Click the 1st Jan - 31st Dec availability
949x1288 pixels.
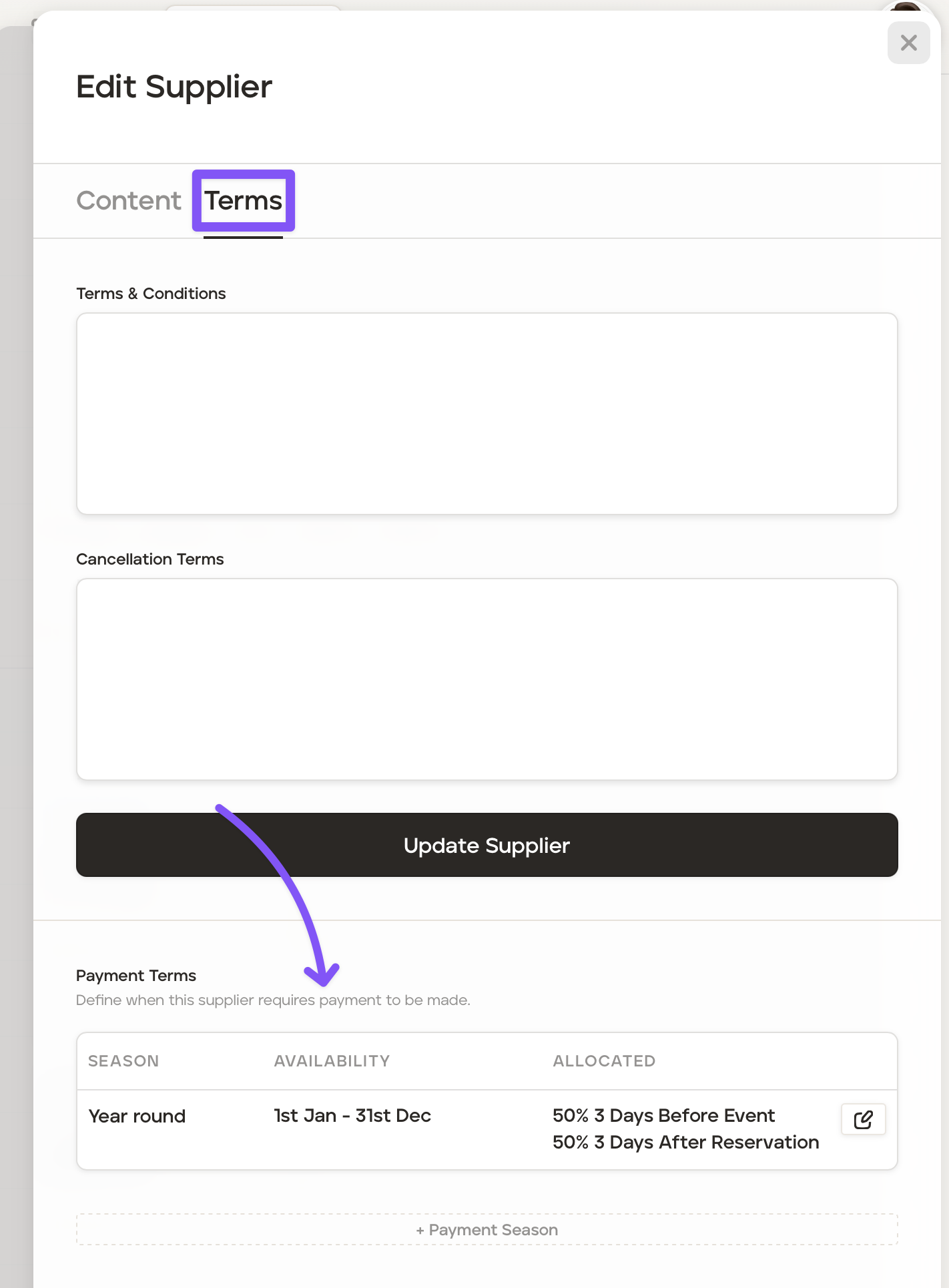(352, 1116)
